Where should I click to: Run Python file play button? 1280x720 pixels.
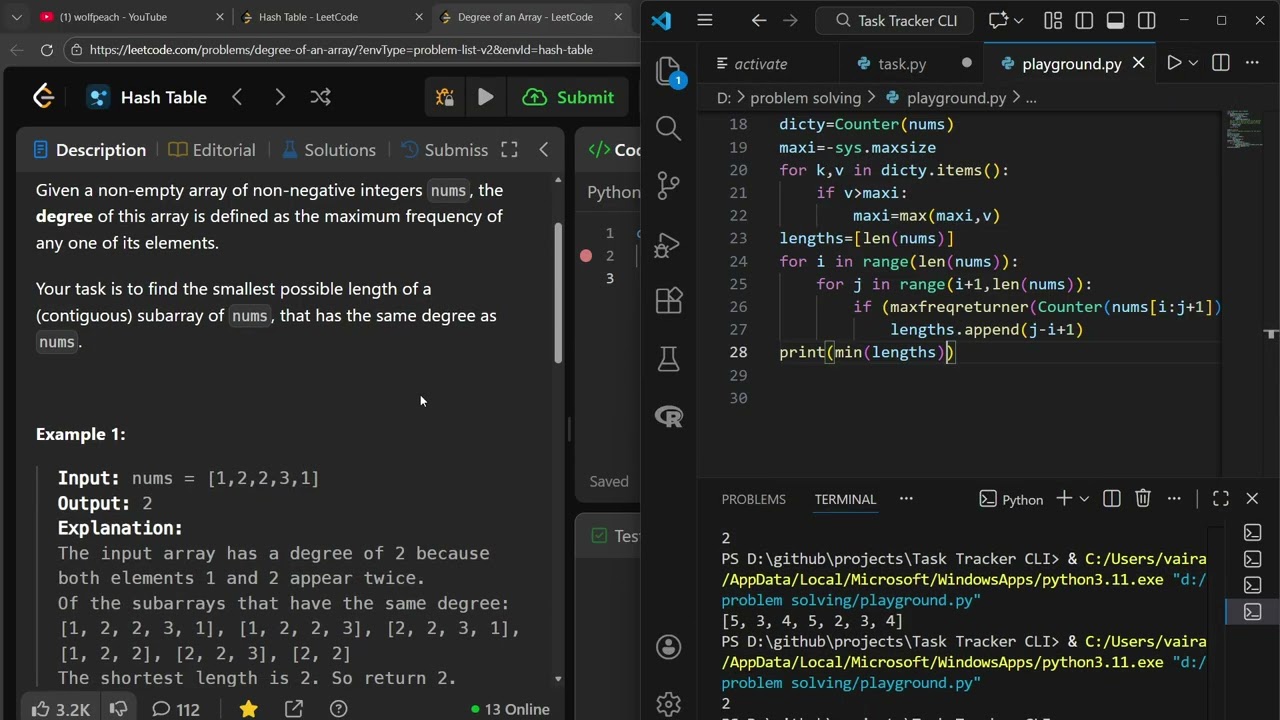click(x=1173, y=63)
